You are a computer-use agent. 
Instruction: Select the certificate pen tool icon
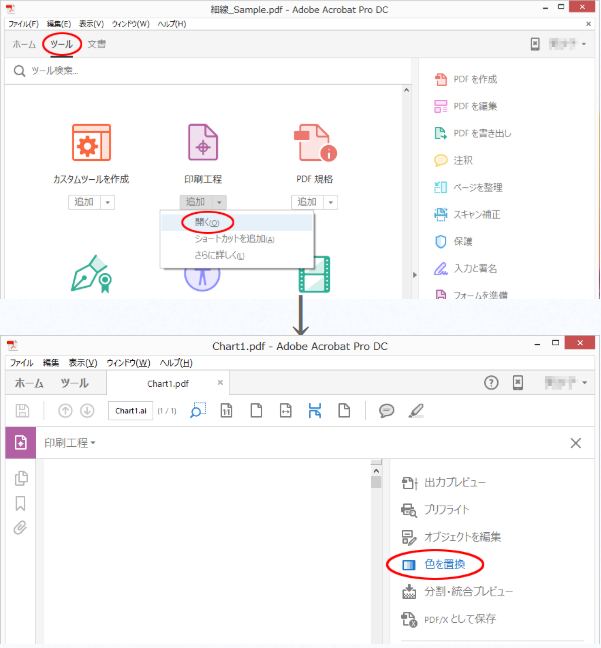point(91,274)
